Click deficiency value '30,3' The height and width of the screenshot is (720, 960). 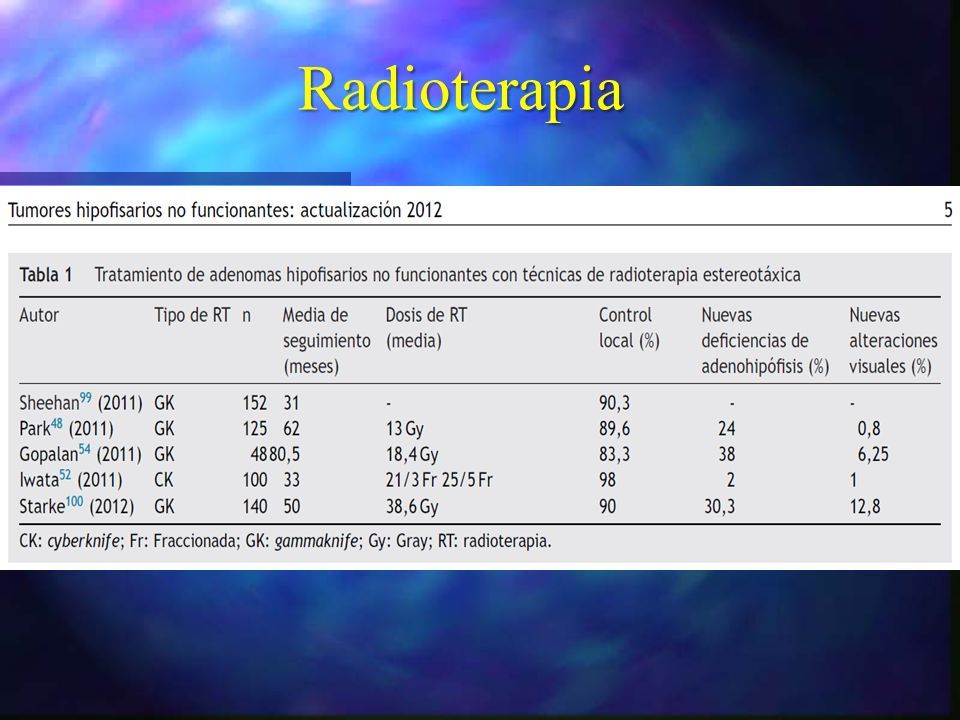pos(719,507)
